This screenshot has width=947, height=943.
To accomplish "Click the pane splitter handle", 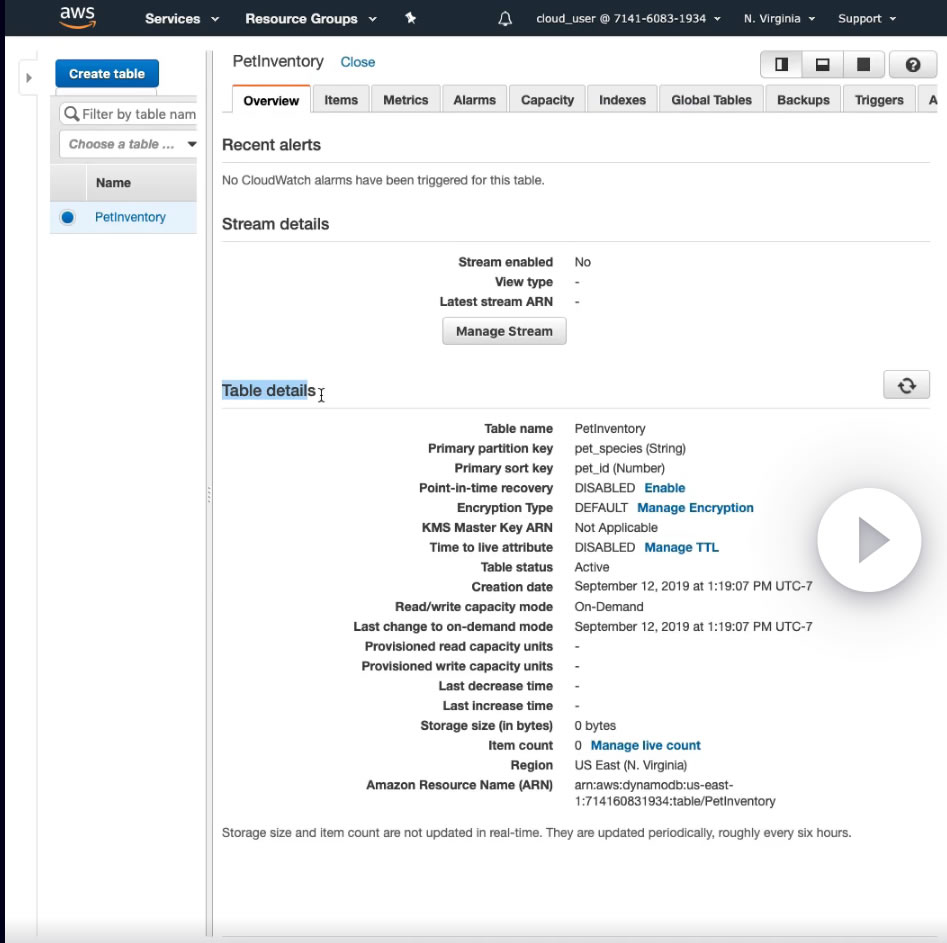I will 209,495.
